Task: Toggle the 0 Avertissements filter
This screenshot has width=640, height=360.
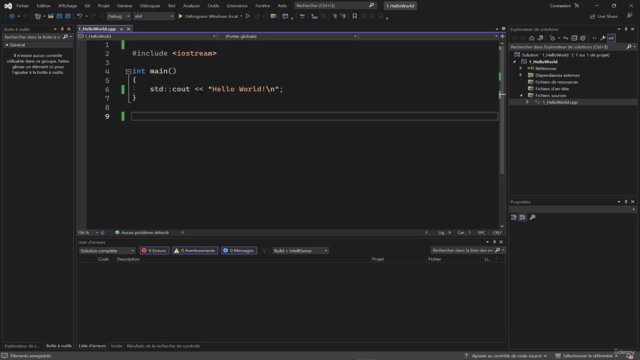Action: coord(195,251)
